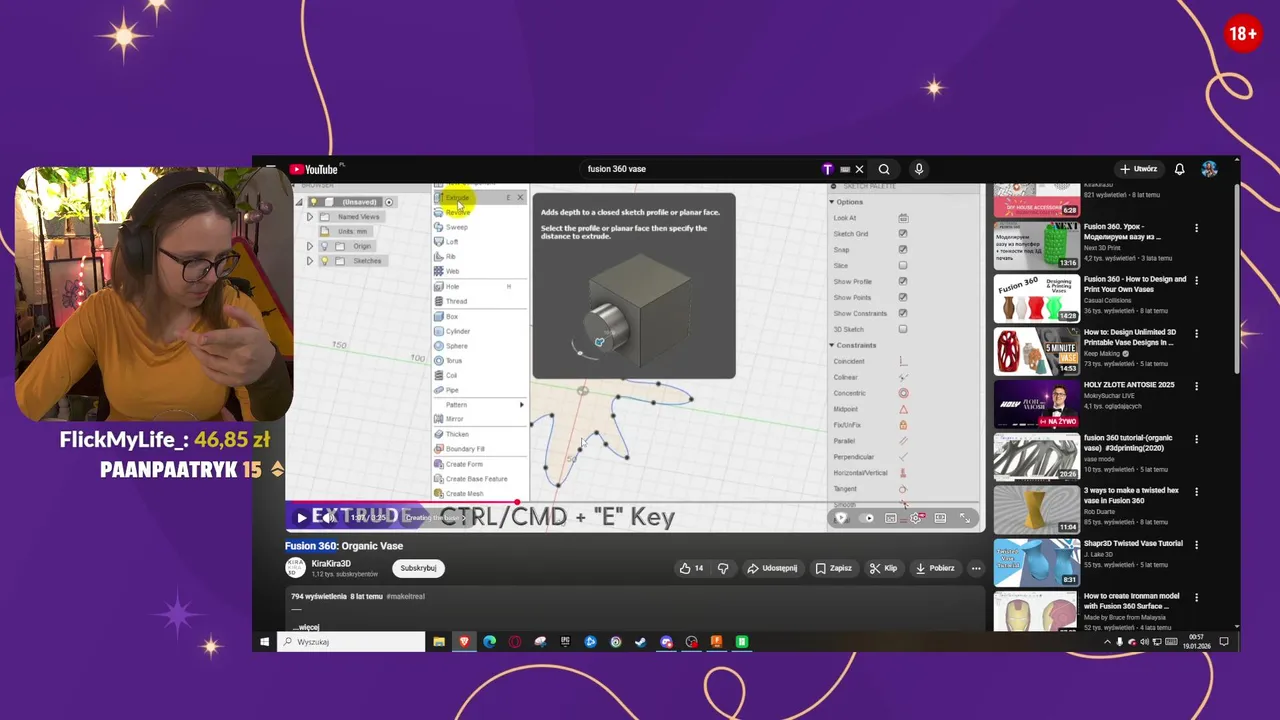The image size is (1280, 720).
Task: Toggle the Show Constraints checkbox
Action: [x=903, y=313]
